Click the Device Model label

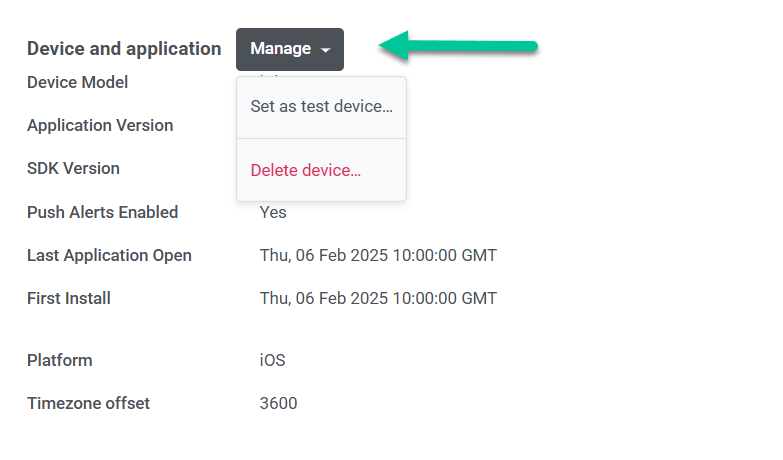[77, 82]
